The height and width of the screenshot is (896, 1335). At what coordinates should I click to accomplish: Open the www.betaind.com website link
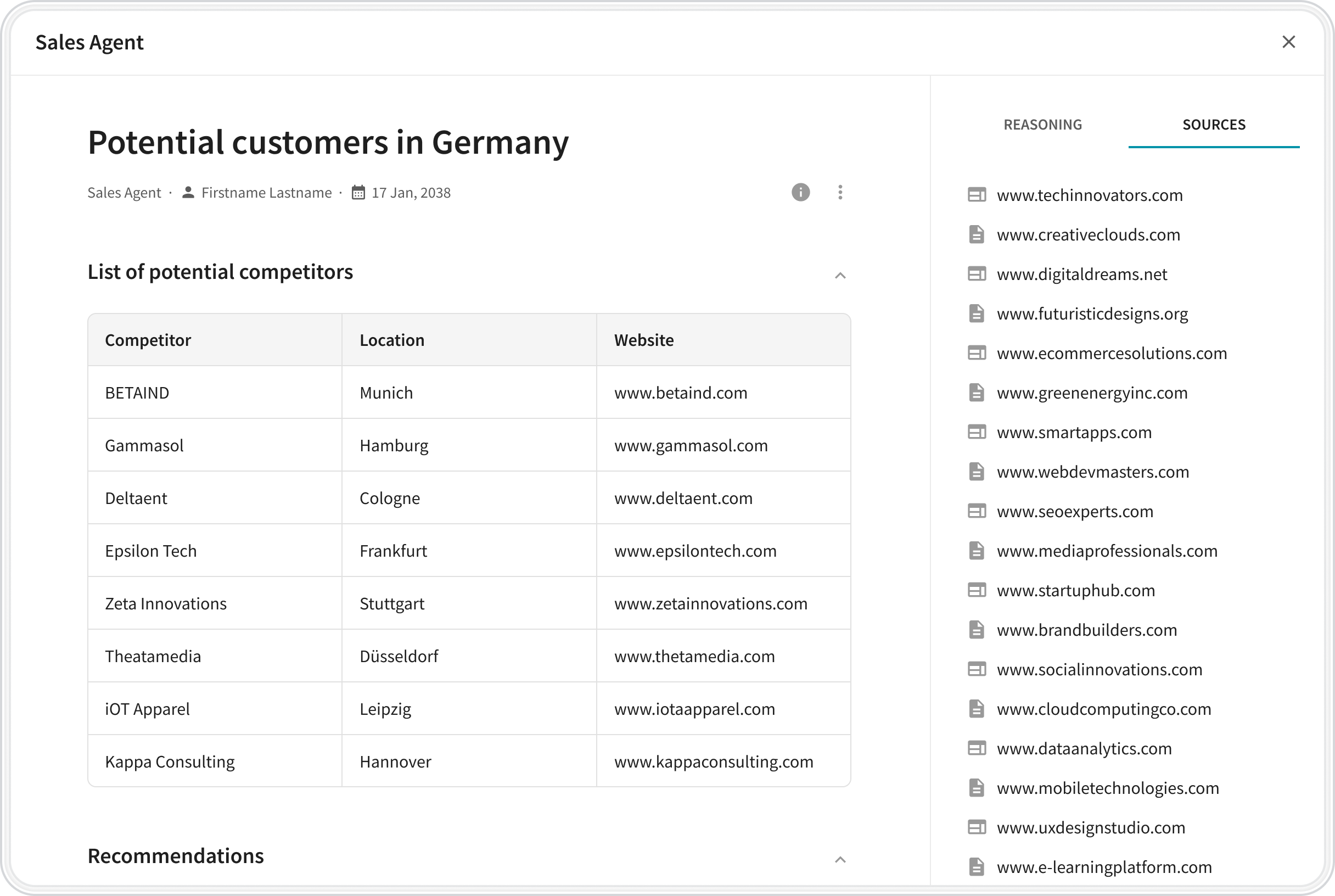[x=680, y=393]
